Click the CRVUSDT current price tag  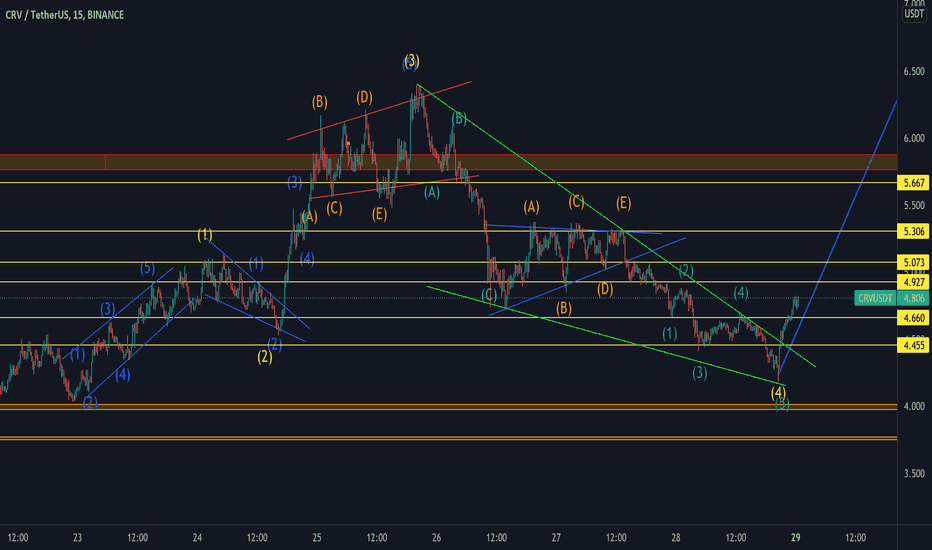pyautogui.click(x=876, y=298)
